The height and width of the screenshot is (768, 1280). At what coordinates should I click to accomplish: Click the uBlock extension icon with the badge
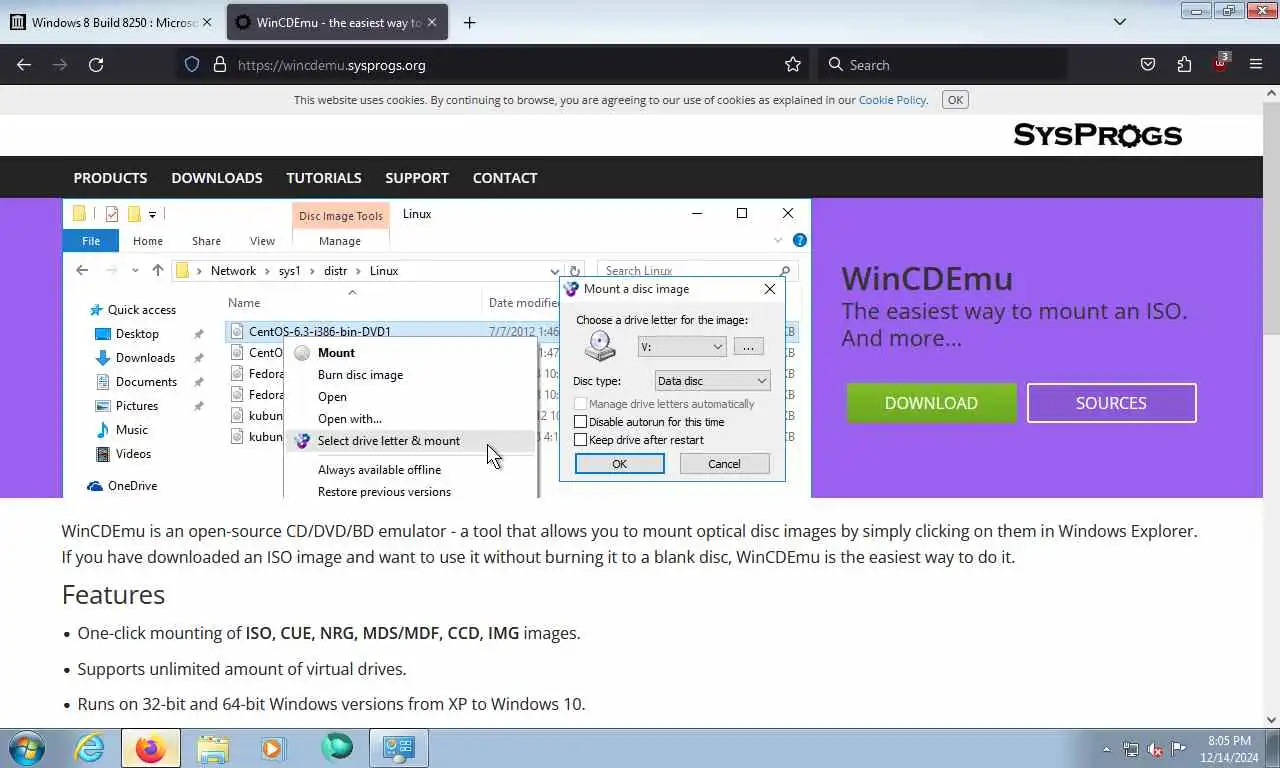point(1220,63)
